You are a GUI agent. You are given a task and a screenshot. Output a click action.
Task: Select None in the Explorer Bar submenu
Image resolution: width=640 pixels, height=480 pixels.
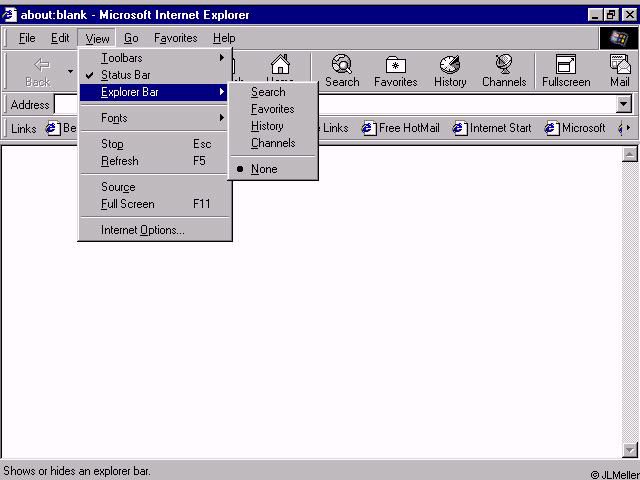(x=273, y=169)
